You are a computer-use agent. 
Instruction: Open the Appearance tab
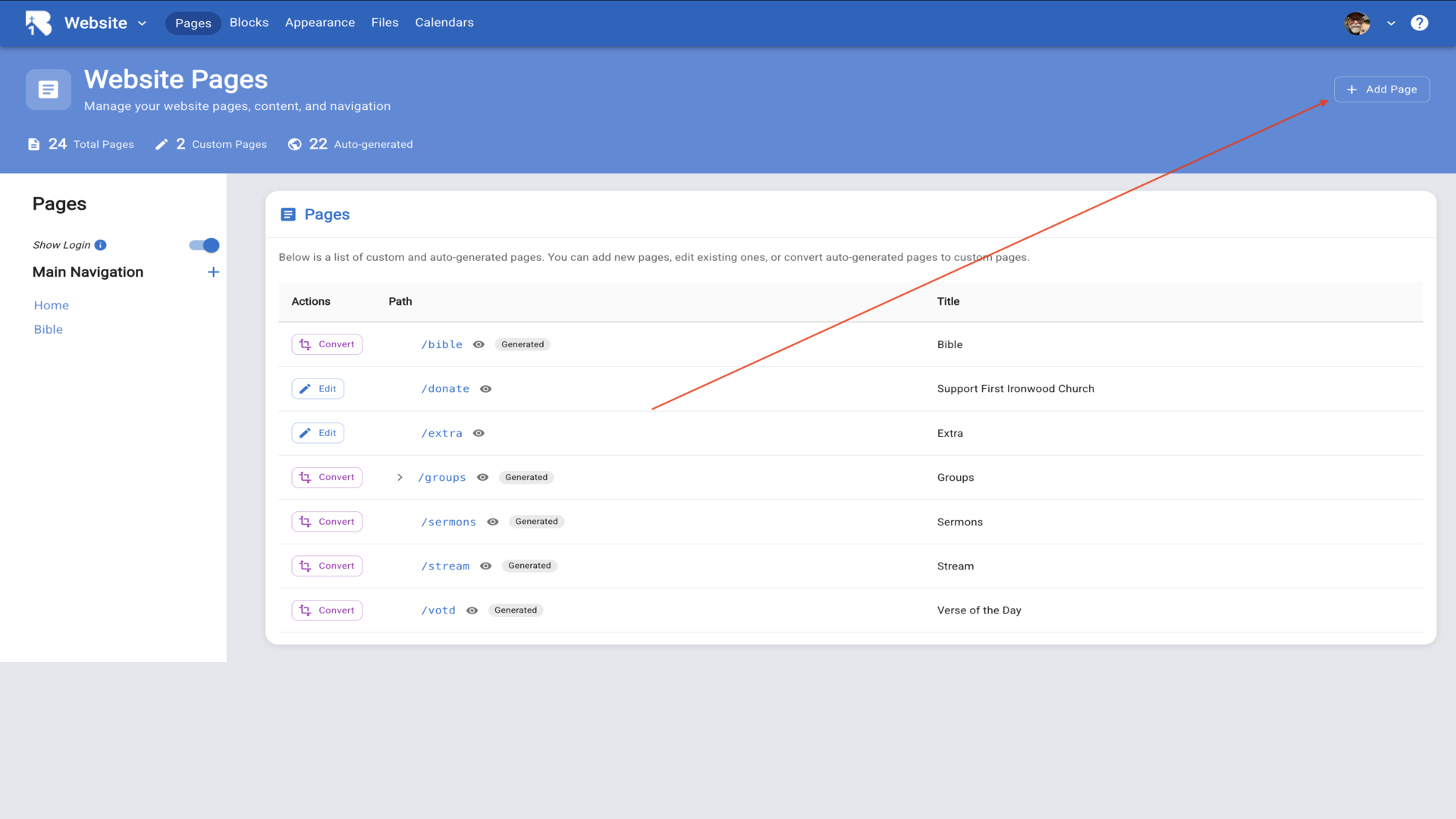pyautogui.click(x=319, y=23)
